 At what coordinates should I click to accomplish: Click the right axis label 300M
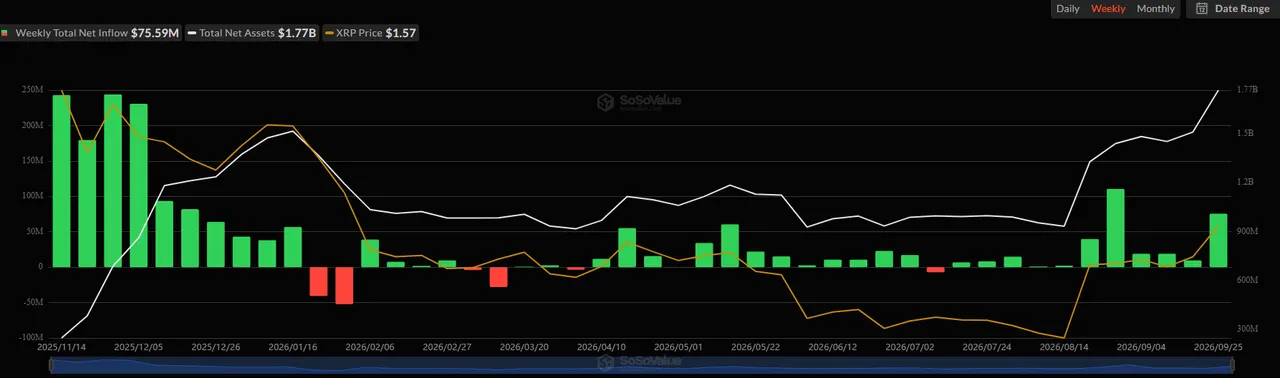click(1247, 329)
